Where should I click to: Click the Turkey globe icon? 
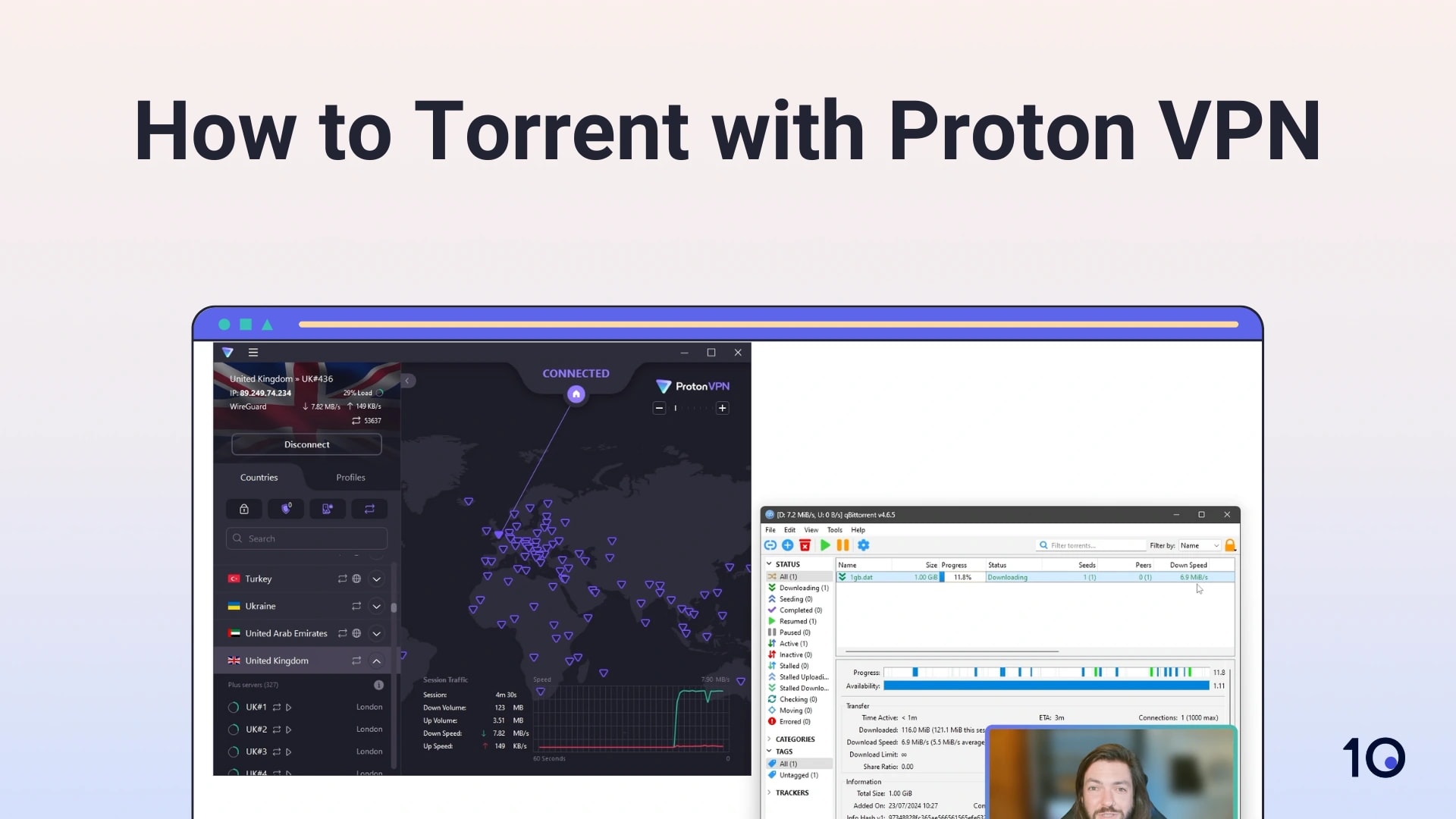(356, 579)
